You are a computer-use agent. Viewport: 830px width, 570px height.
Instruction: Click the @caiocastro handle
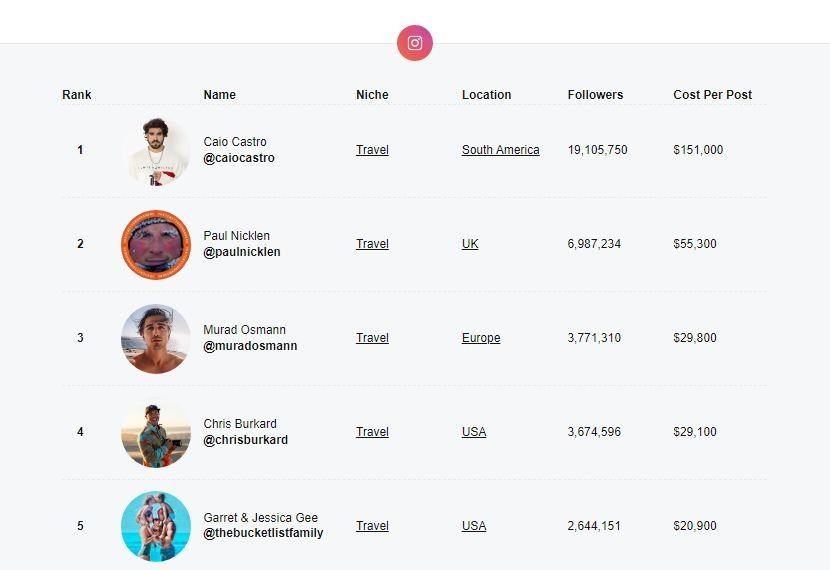pyautogui.click(x=239, y=158)
